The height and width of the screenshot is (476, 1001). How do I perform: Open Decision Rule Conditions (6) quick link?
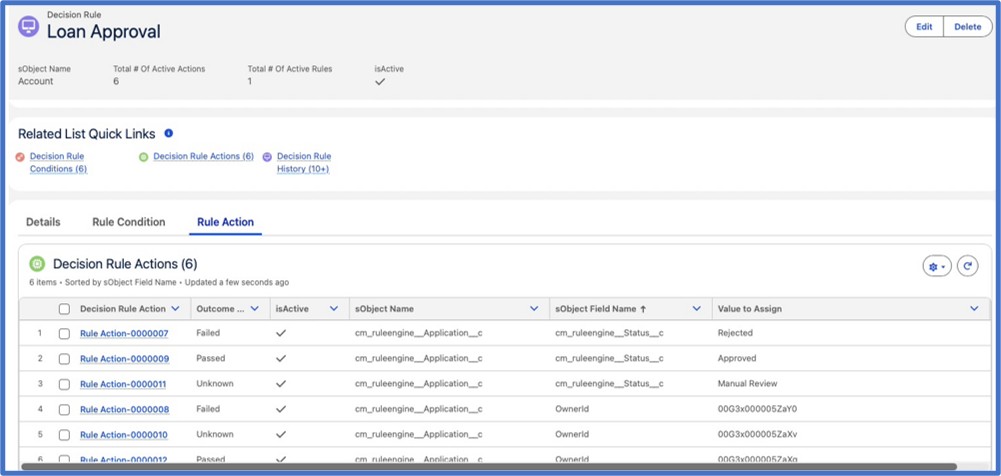click(58, 163)
